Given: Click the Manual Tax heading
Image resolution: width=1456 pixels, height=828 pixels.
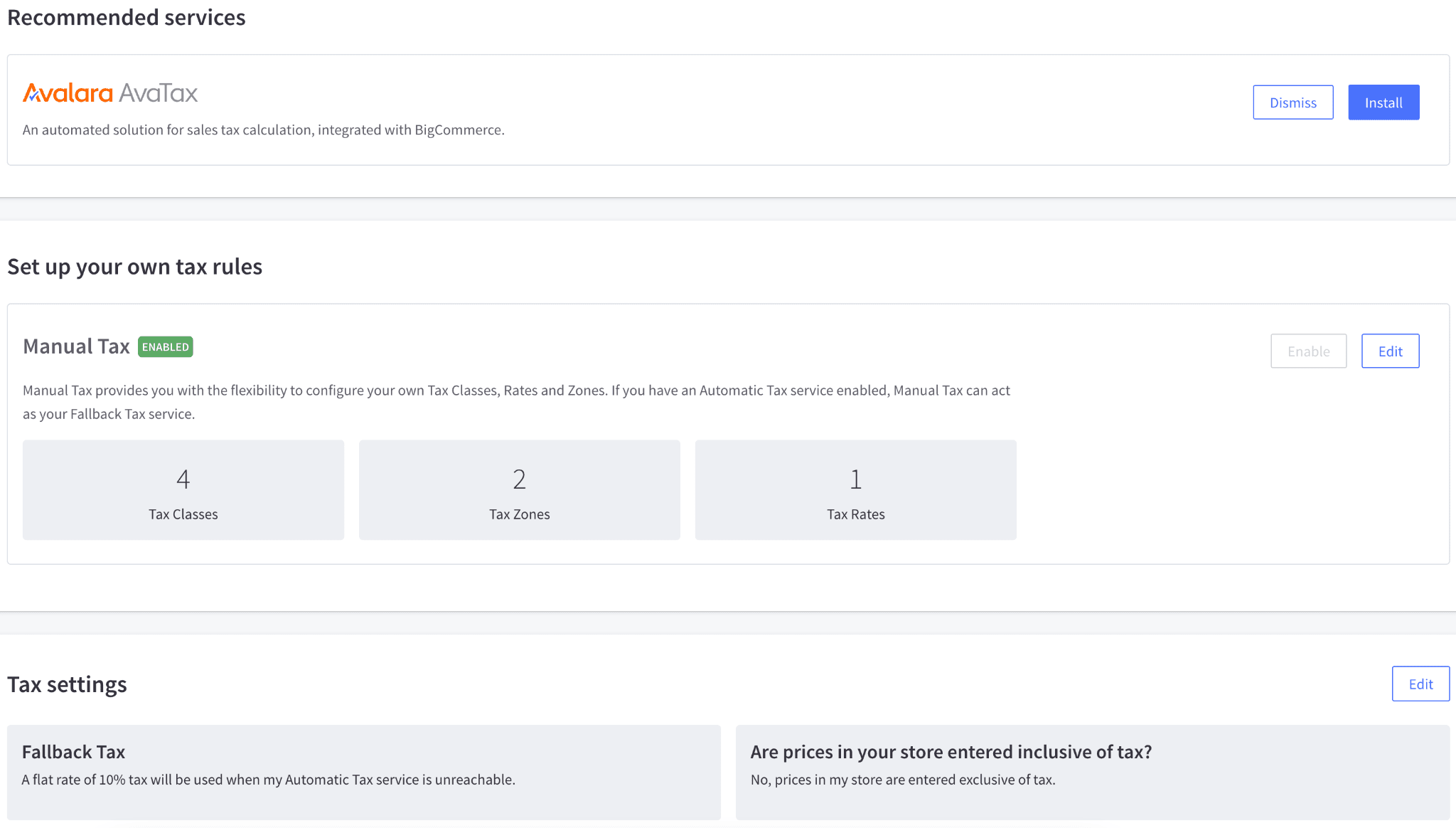Looking at the screenshot, I should 76,346.
